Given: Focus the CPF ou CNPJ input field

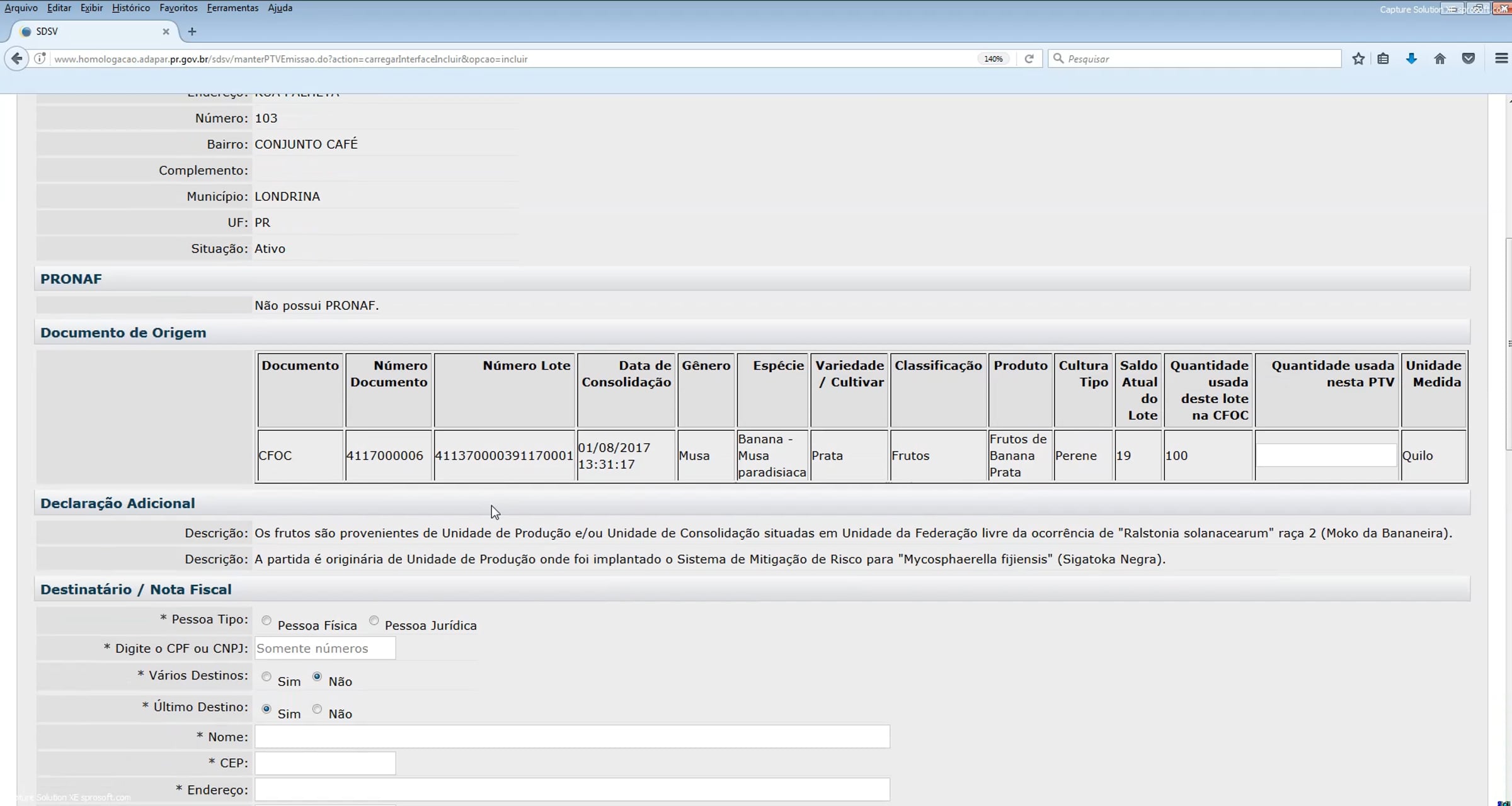Looking at the screenshot, I should coord(325,649).
